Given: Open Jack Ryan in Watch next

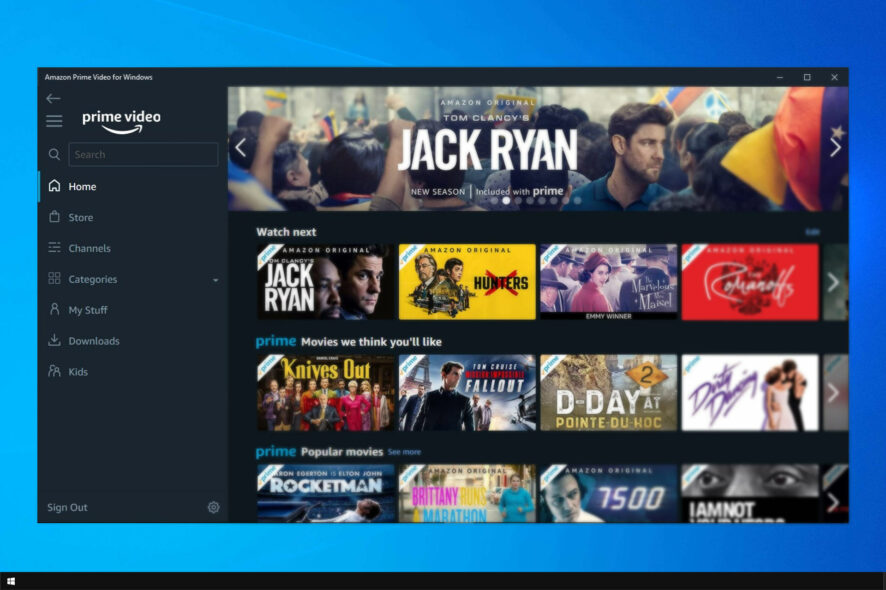Looking at the screenshot, I should click(325, 282).
